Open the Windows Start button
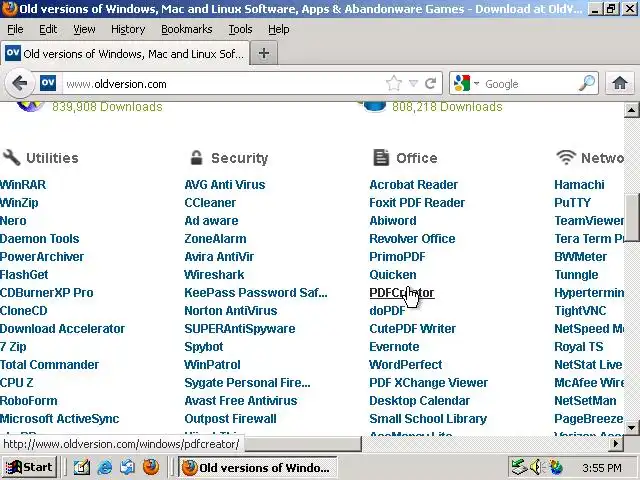 coord(29,467)
